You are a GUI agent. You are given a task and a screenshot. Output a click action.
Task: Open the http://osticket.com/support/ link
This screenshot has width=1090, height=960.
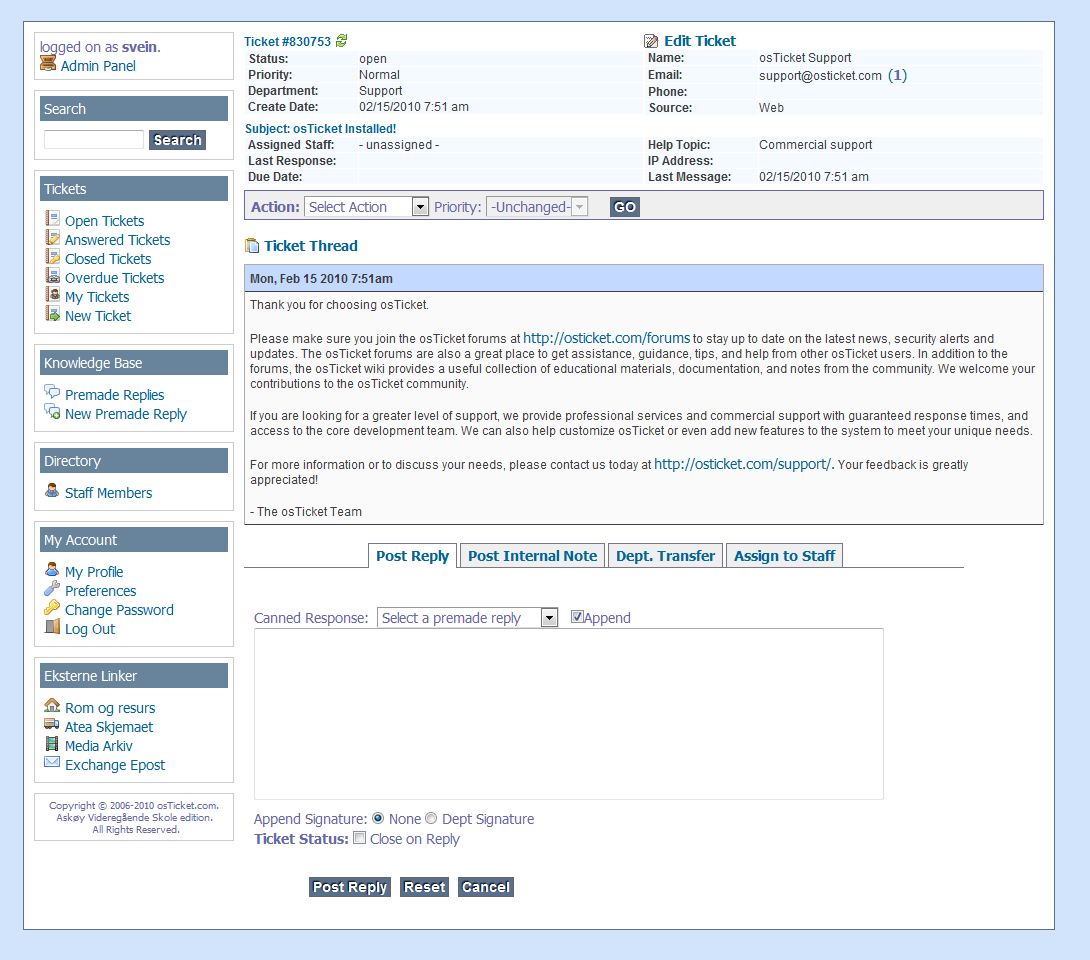742,464
